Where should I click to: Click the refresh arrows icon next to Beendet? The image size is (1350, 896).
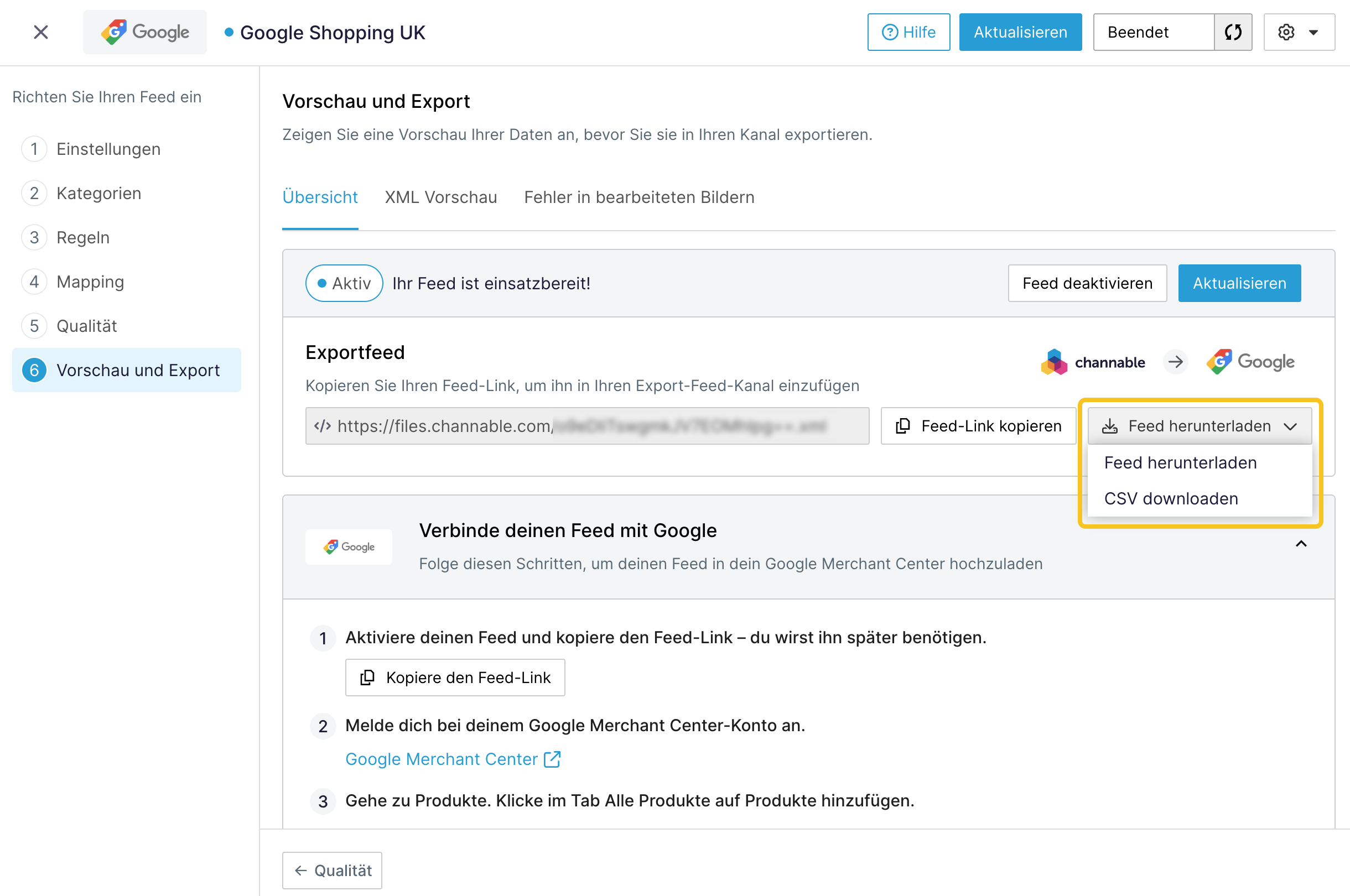[1232, 32]
